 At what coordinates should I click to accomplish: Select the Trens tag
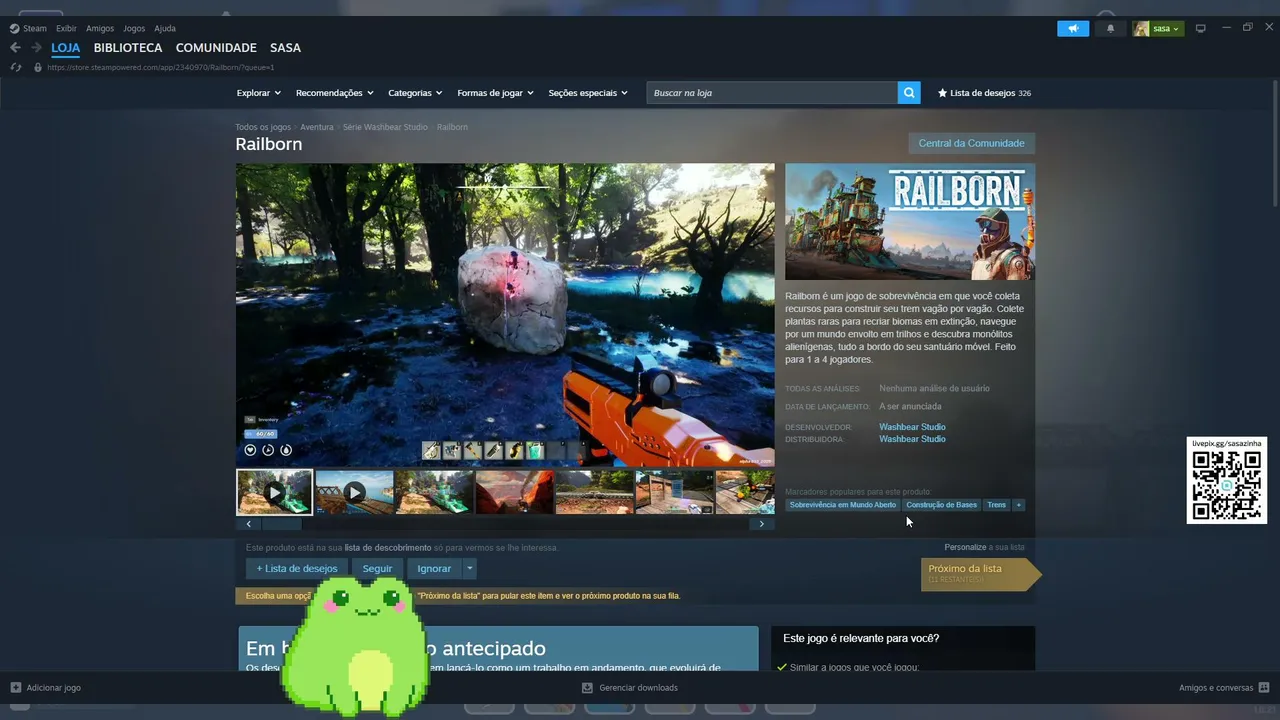[x=997, y=505]
